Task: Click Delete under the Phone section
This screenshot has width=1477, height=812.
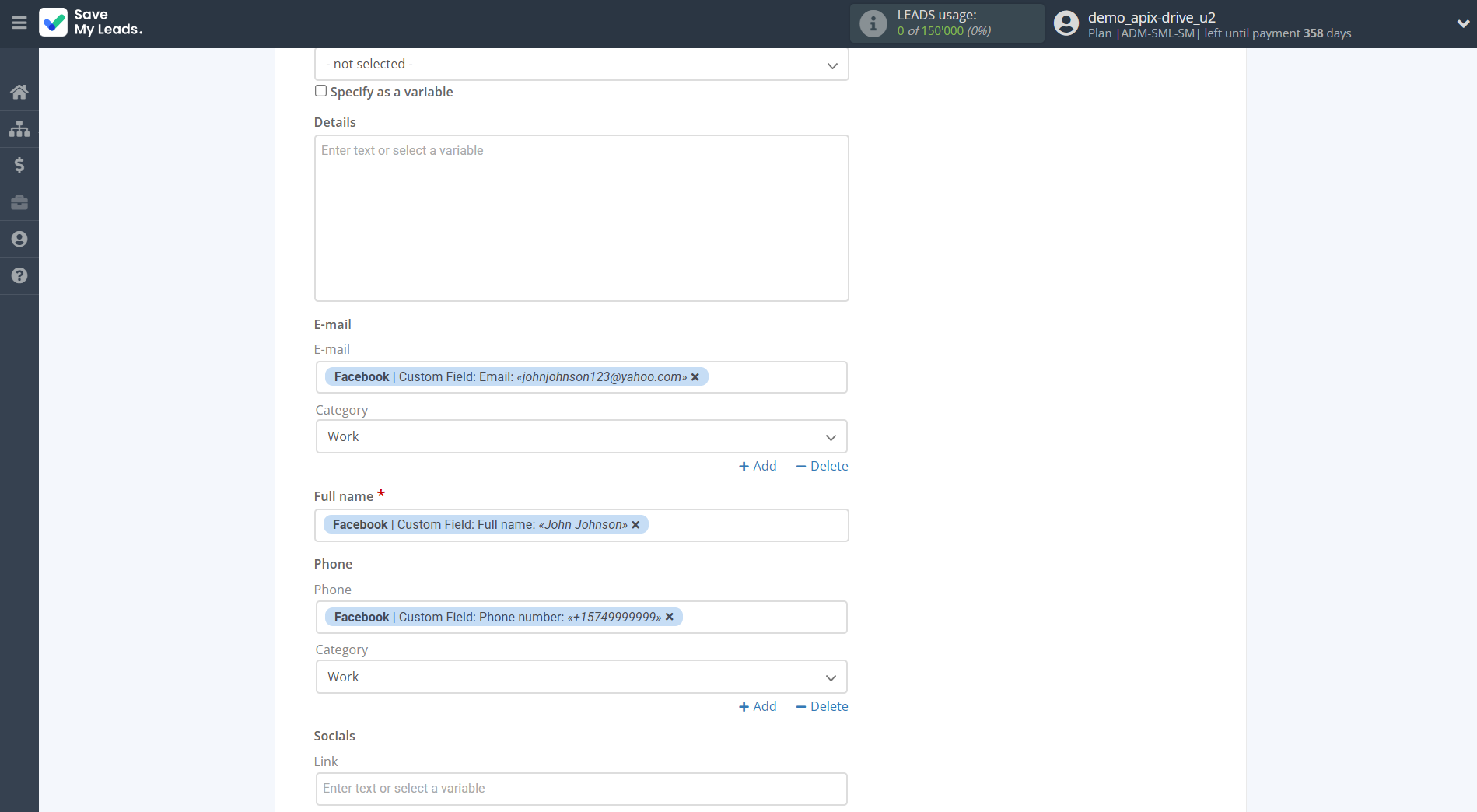Action: click(x=821, y=706)
